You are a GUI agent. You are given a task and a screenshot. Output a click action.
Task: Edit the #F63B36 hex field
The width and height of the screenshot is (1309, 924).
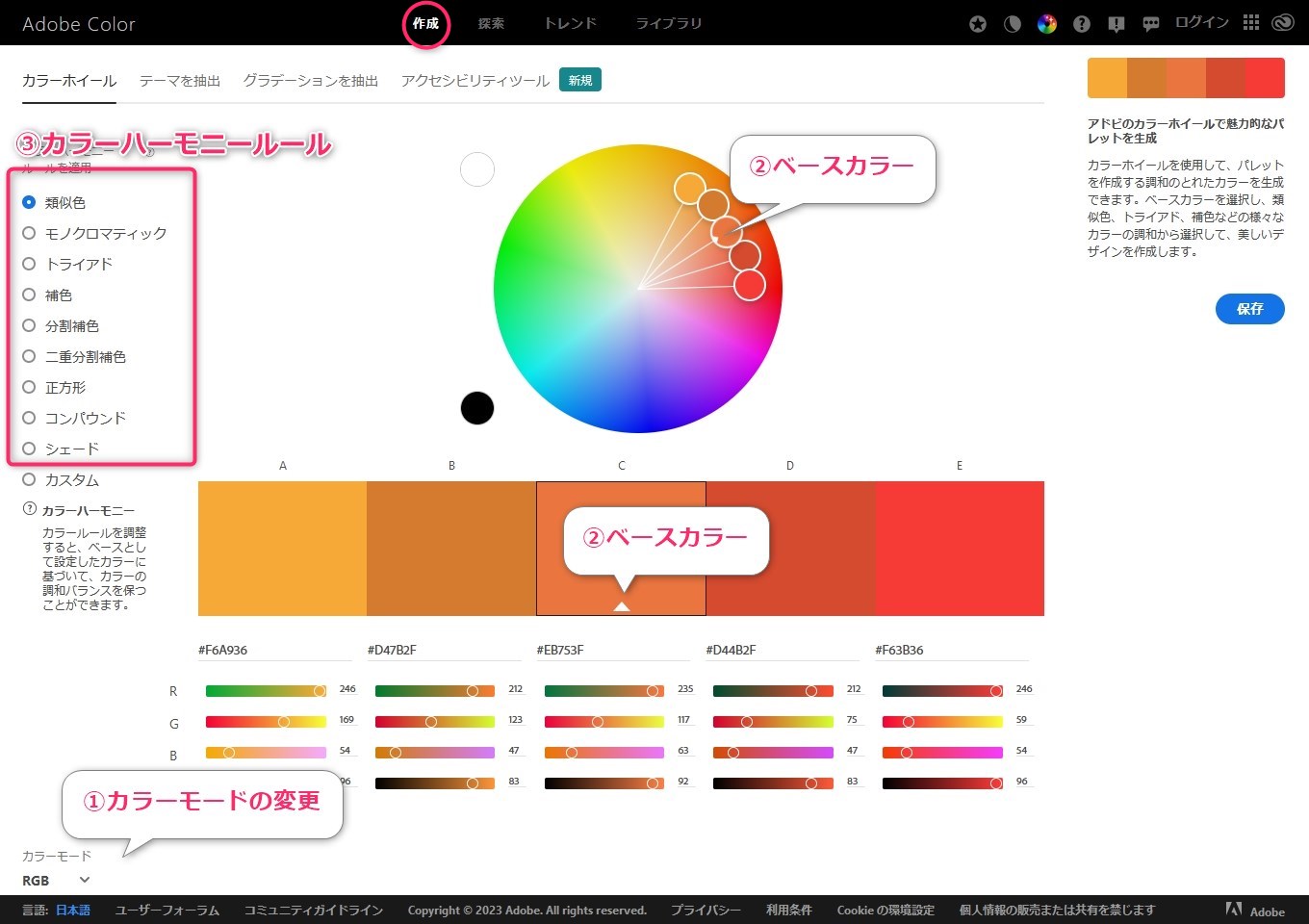(x=952, y=651)
